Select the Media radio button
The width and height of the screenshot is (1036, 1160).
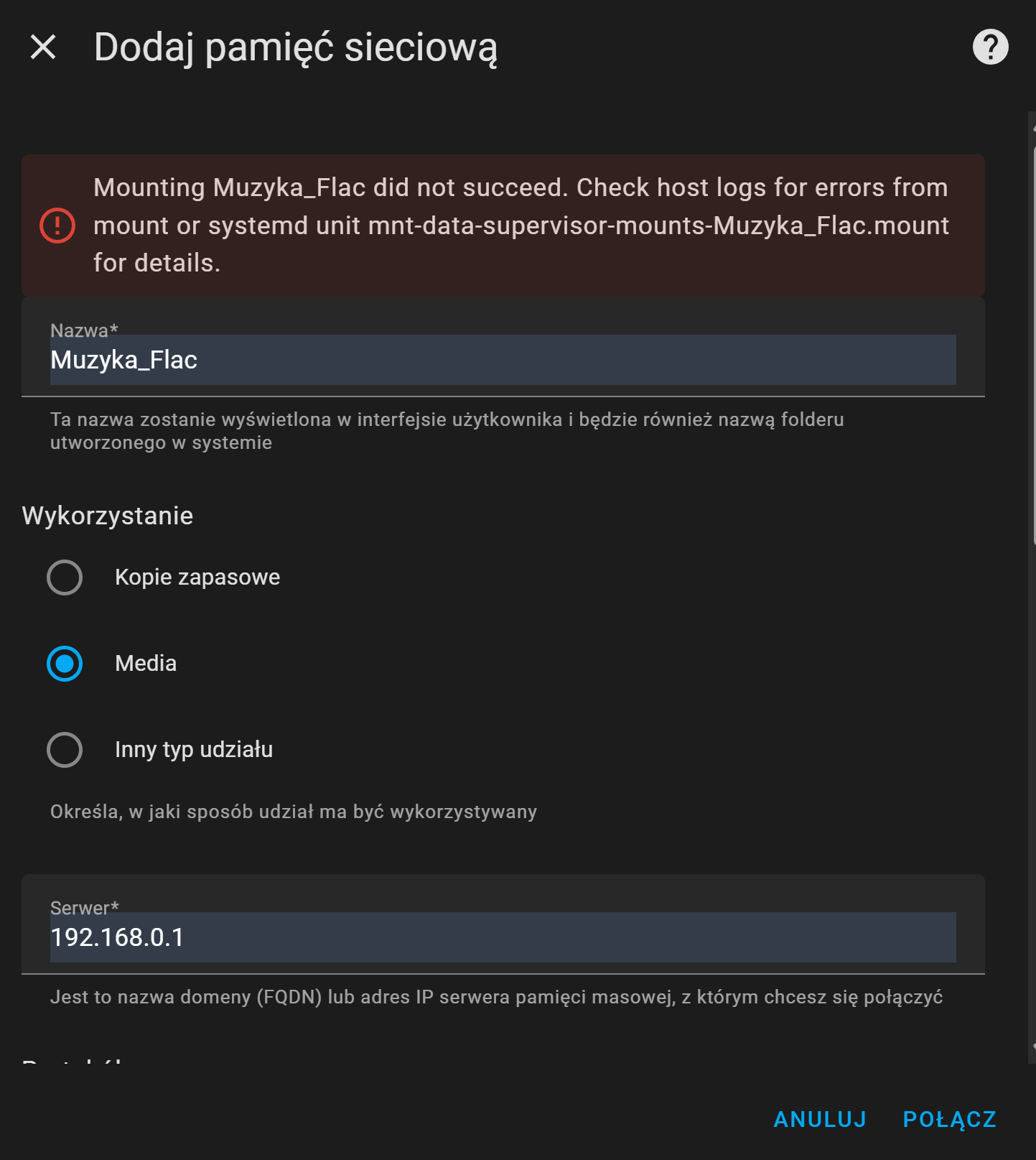pos(65,664)
